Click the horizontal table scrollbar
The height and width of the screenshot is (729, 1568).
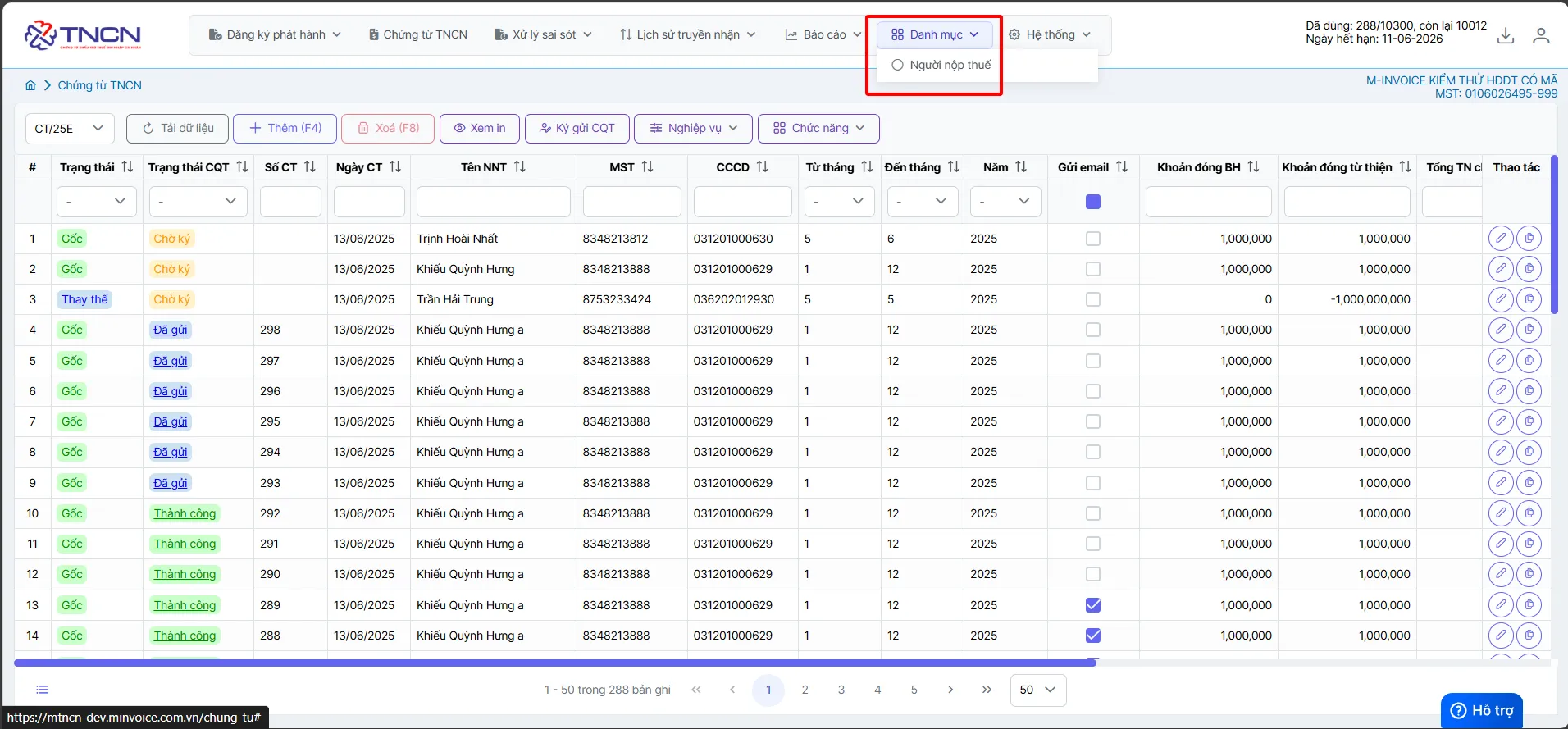coord(555,663)
